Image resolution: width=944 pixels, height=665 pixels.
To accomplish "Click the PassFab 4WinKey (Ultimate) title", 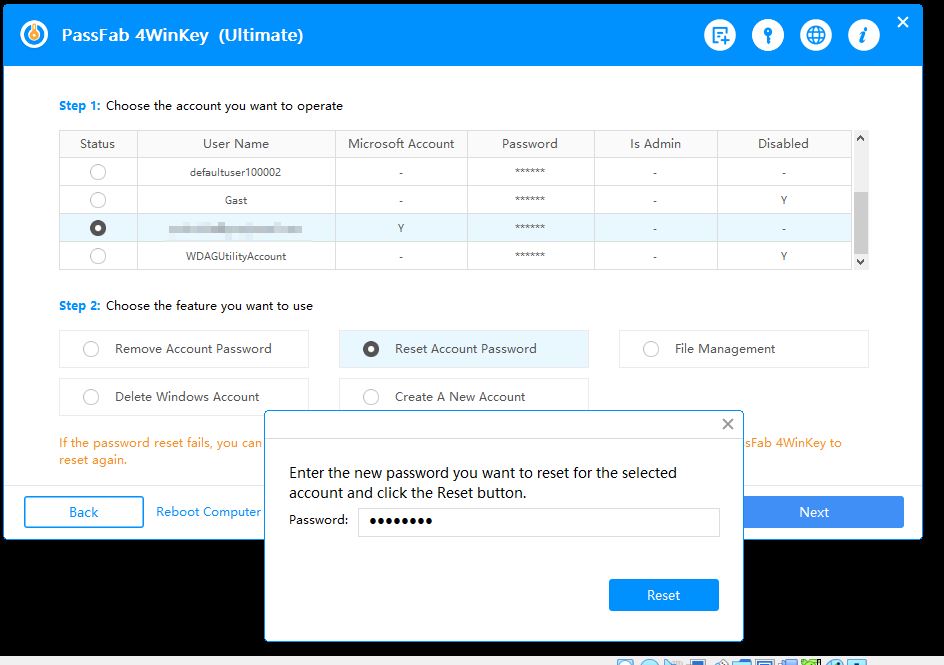I will pos(182,35).
